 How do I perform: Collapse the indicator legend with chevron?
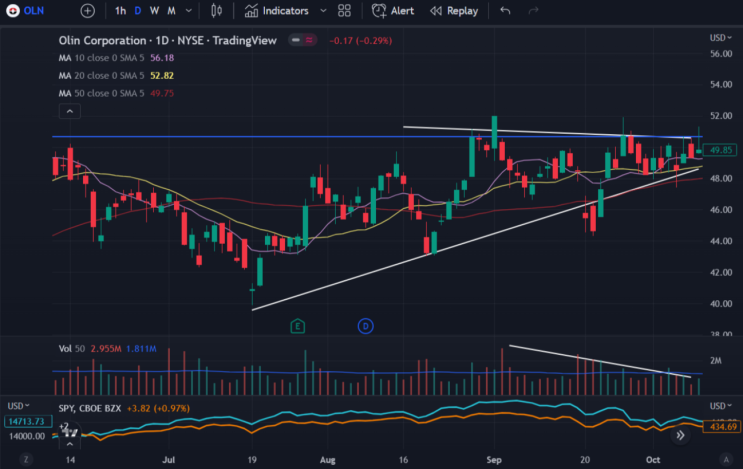pos(70,111)
